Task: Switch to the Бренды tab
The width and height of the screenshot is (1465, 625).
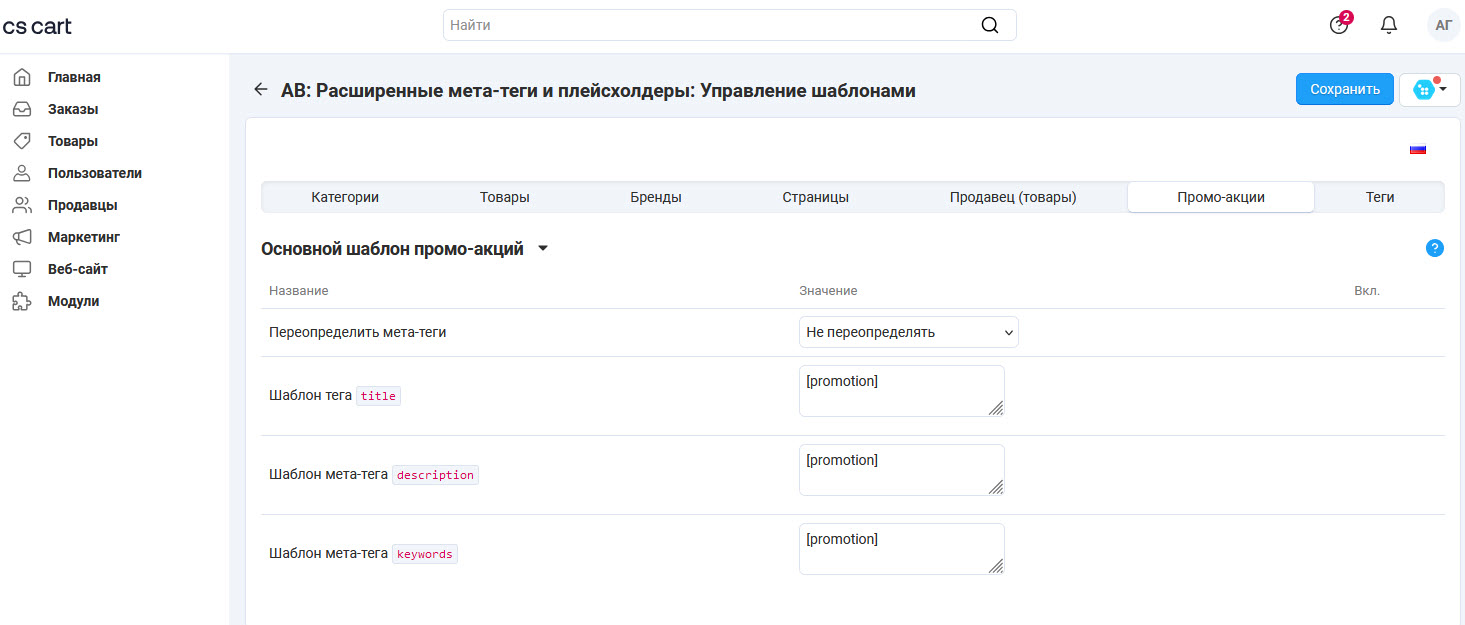Action: (655, 197)
